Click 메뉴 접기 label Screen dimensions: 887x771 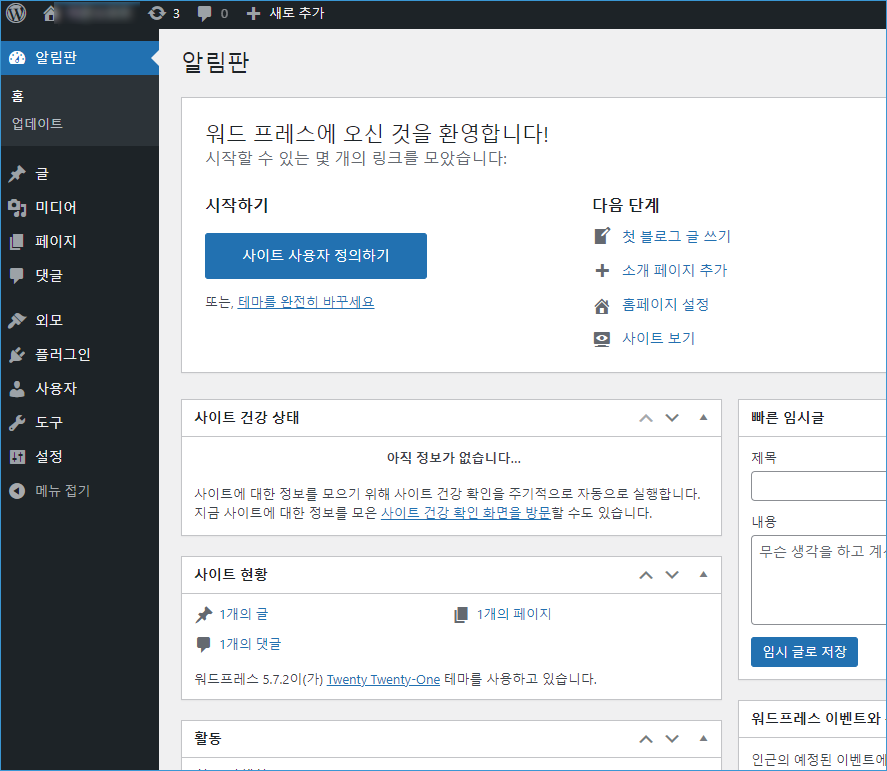[63, 490]
